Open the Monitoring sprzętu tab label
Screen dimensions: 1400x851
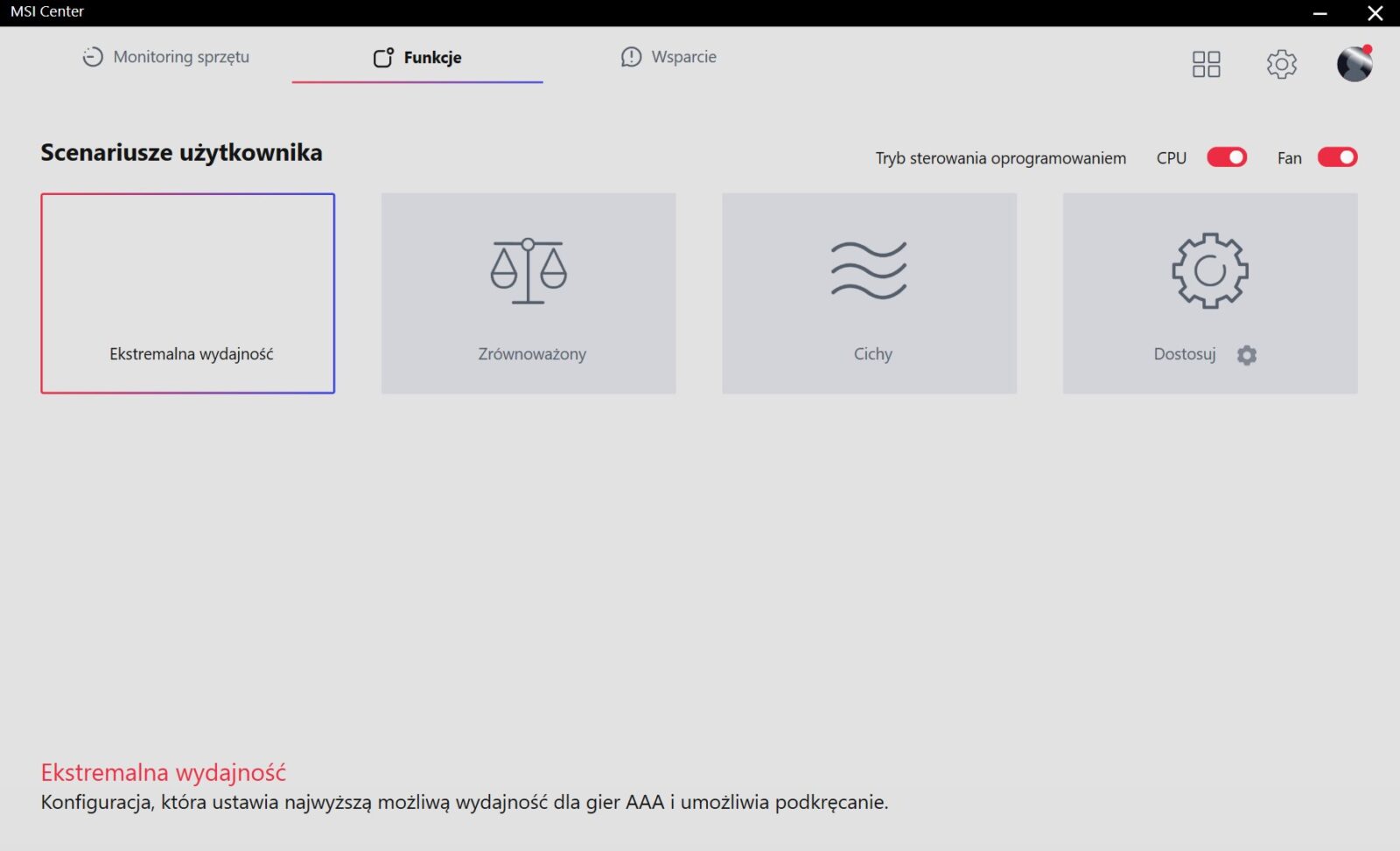pos(181,57)
